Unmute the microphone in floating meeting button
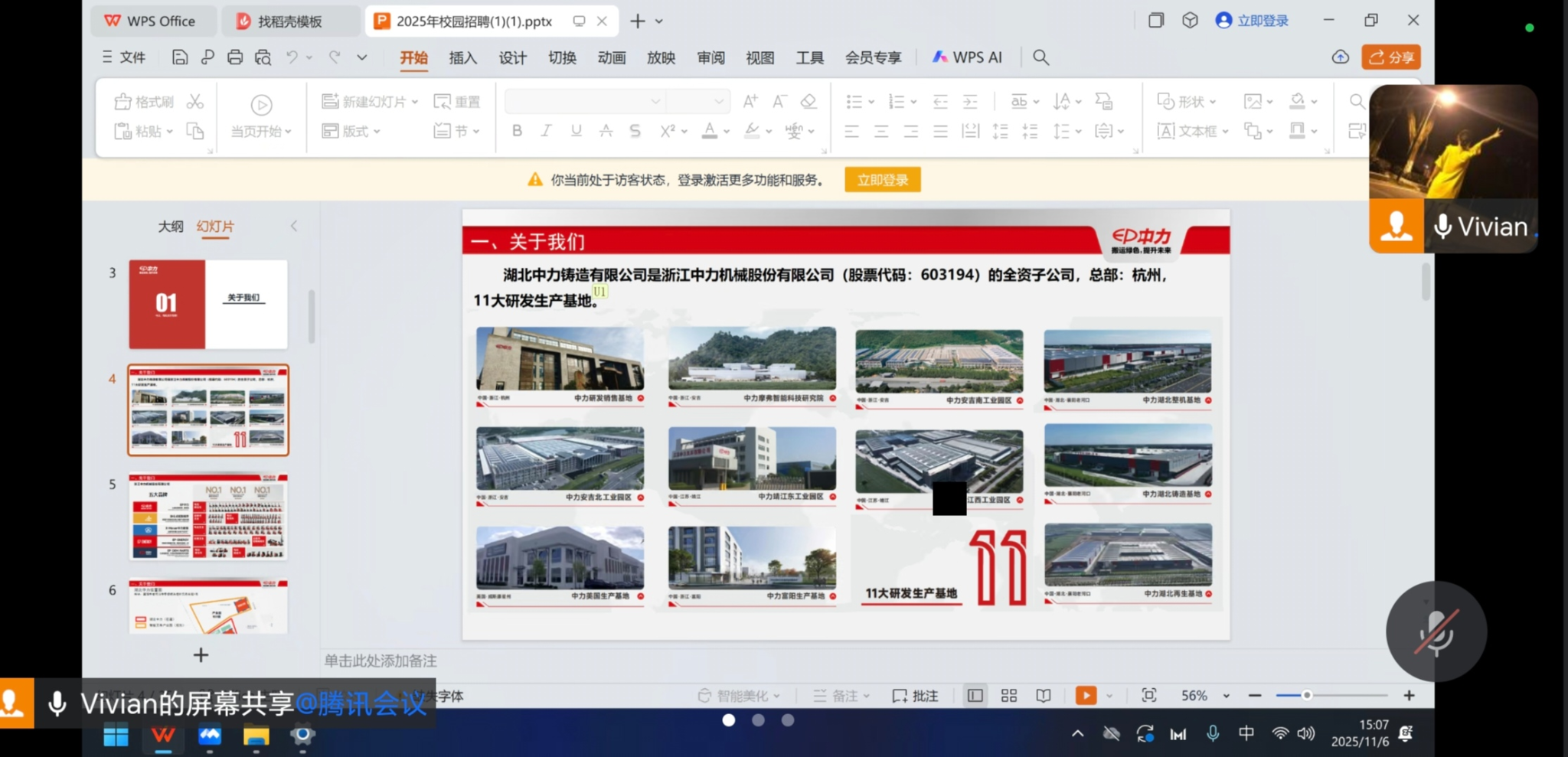The width and height of the screenshot is (1568, 757). pos(1436,632)
